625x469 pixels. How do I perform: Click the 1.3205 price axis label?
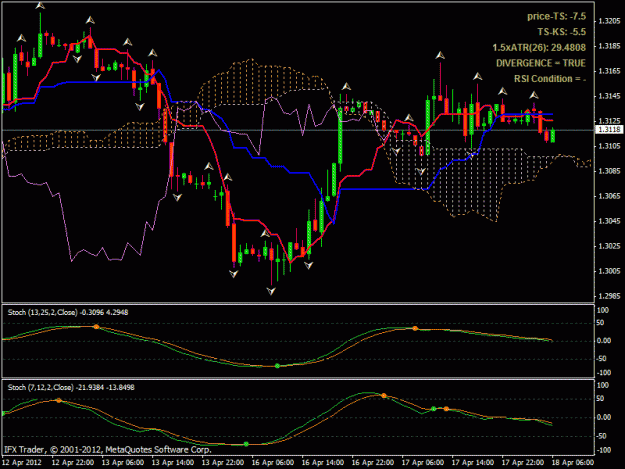coord(609,21)
